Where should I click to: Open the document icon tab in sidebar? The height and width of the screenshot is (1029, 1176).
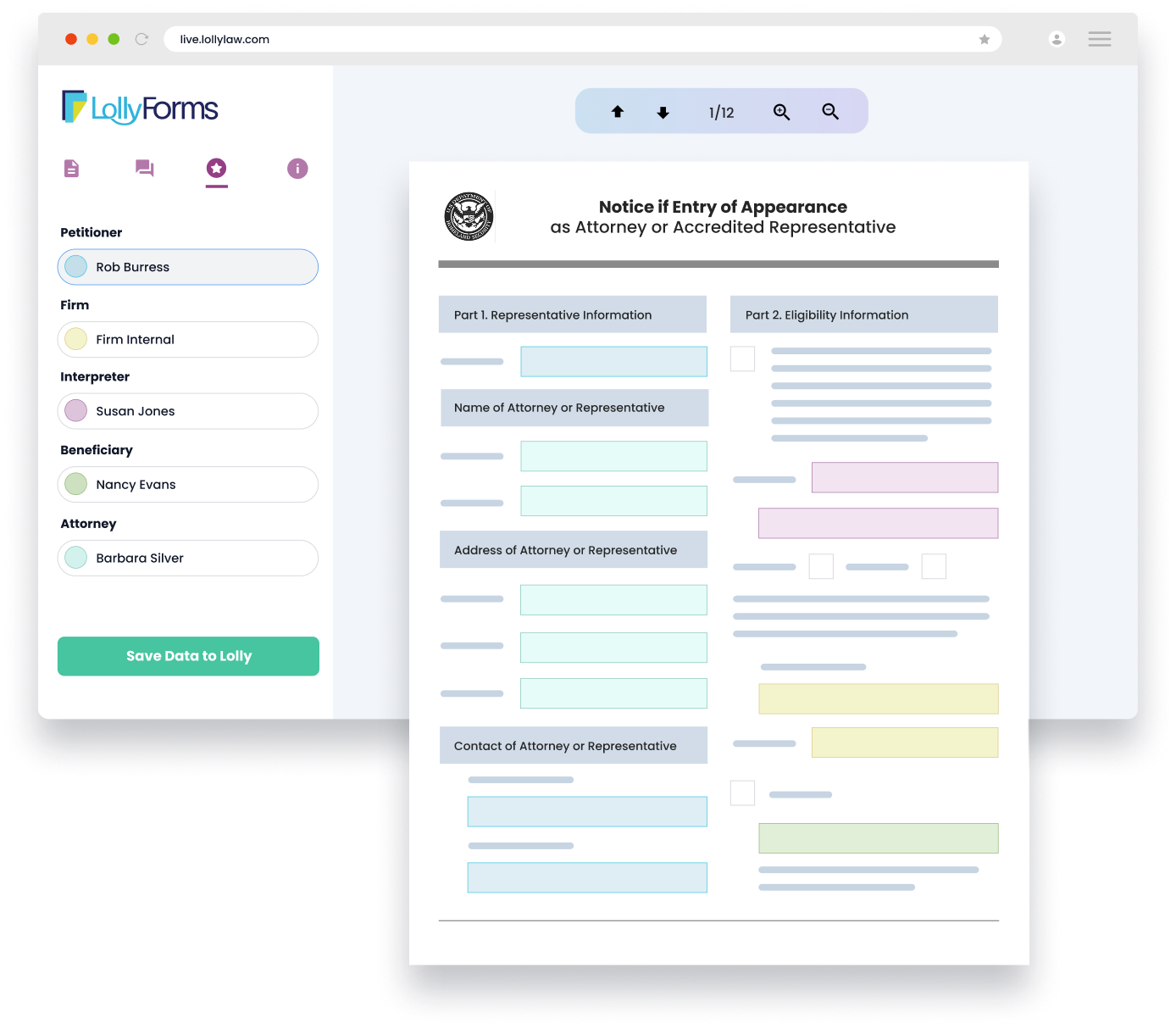point(72,169)
